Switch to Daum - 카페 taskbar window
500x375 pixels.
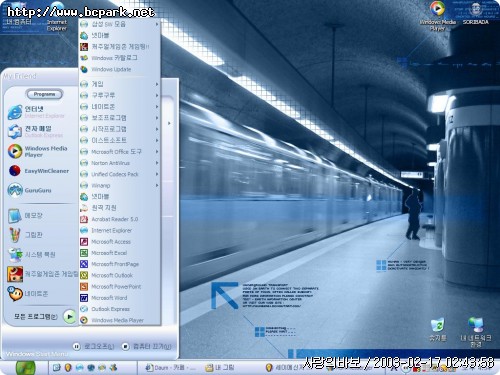tap(171, 368)
